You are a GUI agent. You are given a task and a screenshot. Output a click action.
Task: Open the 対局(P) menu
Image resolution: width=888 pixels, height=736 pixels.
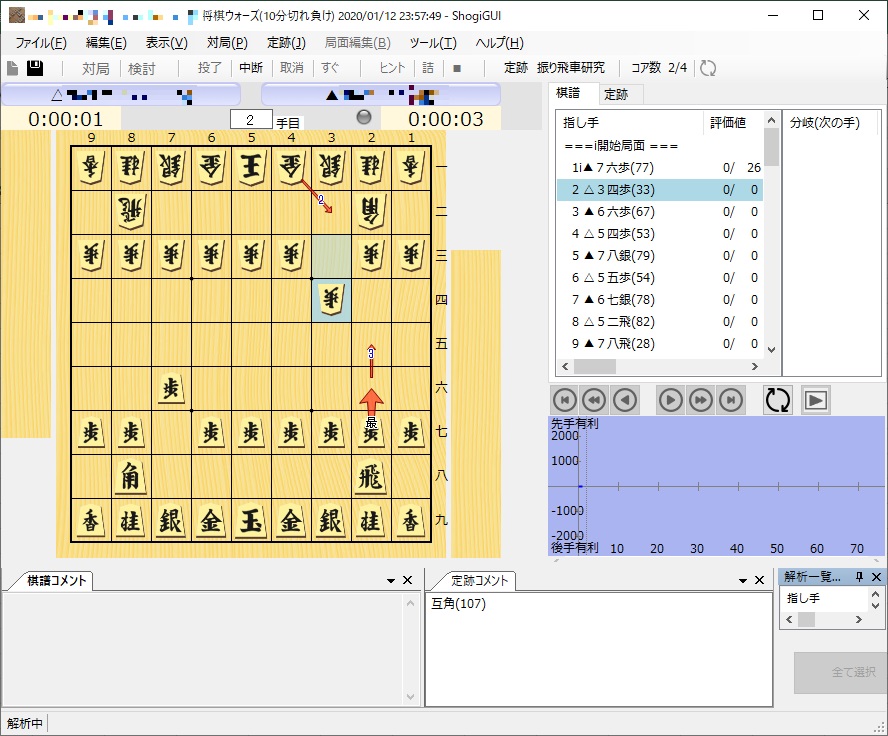pos(227,43)
